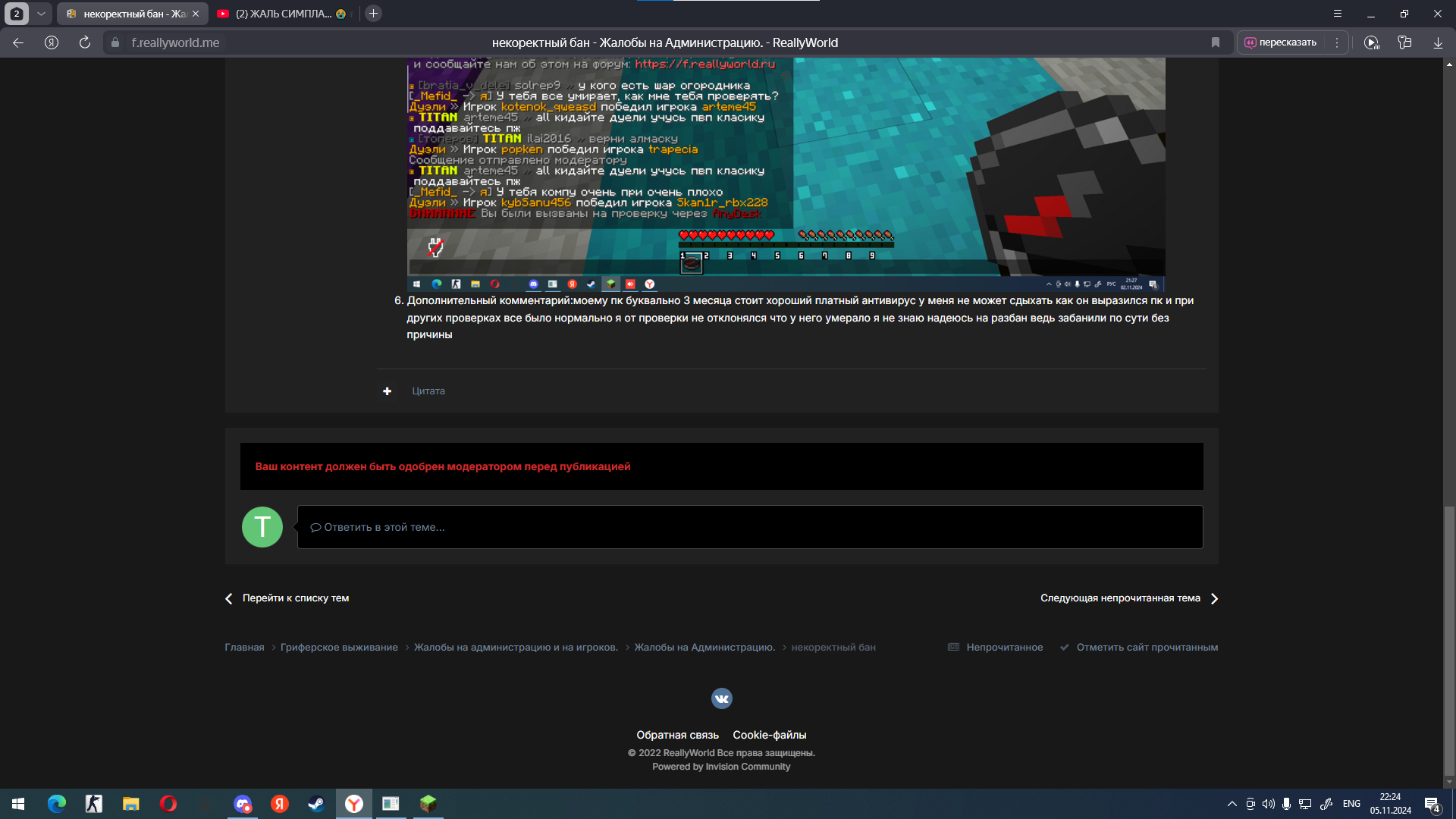1456x819 pixels.
Task: Open the downloads icon in browser toolbar
Action: point(1438,42)
